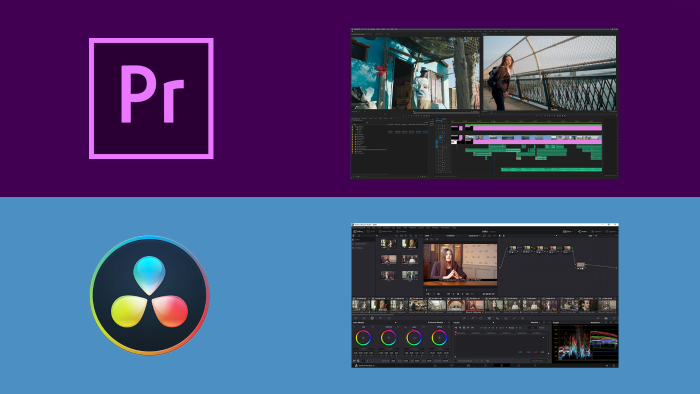Adjust the Gamma color wheel in Resolve
700x394 pixels.
(x=388, y=337)
